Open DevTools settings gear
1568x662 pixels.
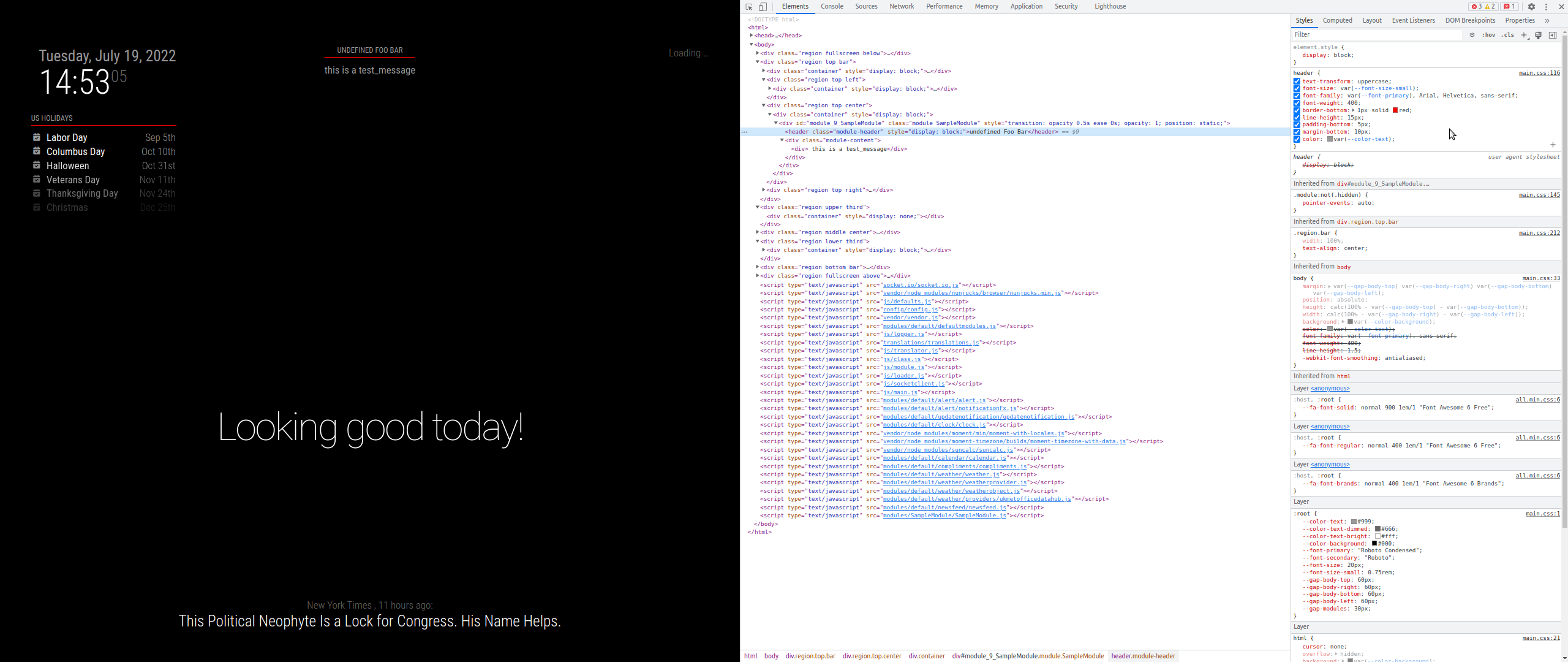[1531, 7]
